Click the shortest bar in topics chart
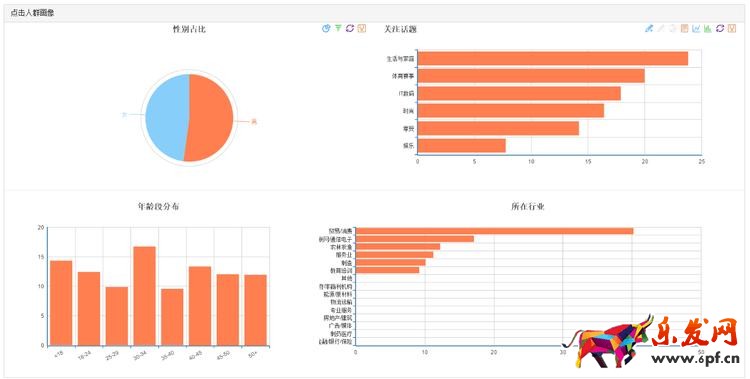The height and width of the screenshot is (379, 750). point(462,145)
